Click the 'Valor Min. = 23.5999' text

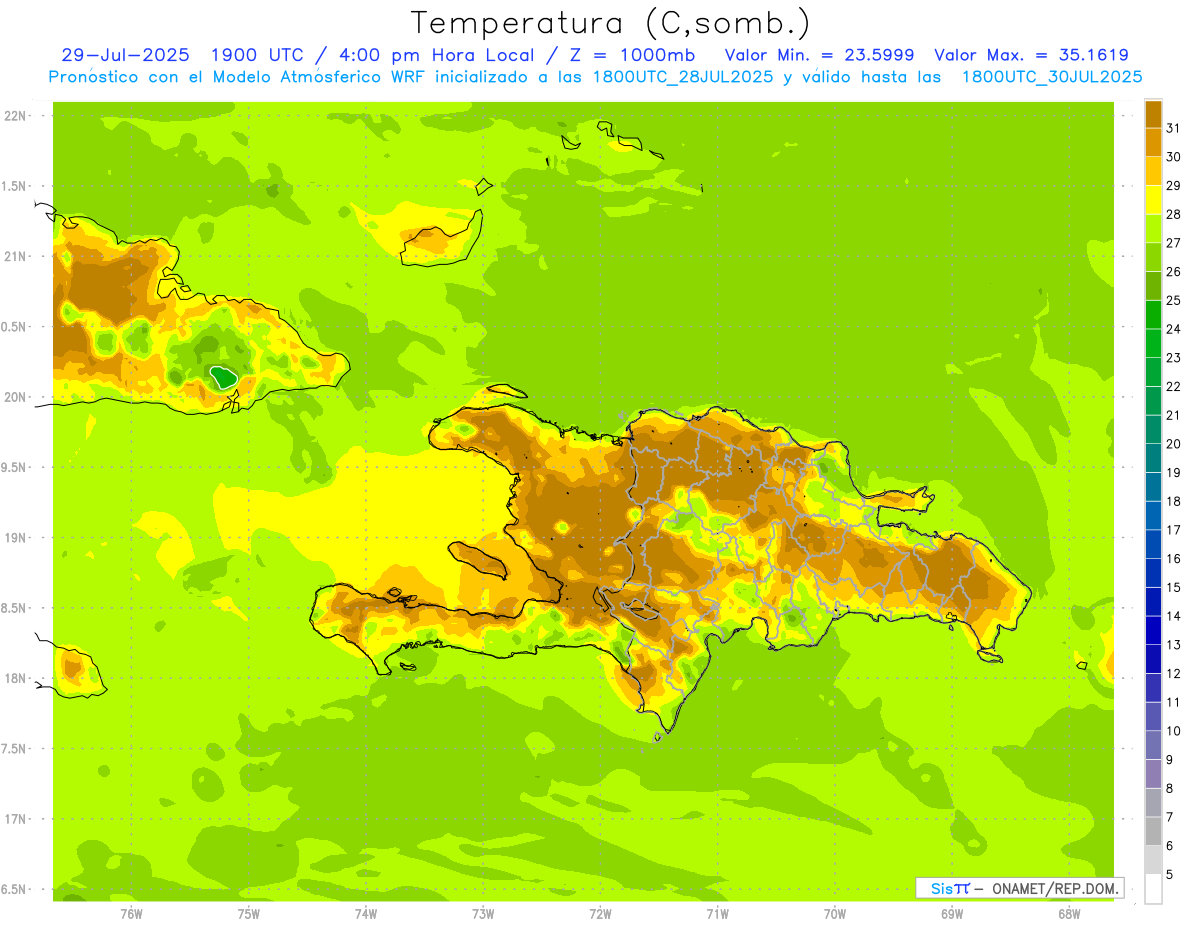click(819, 55)
